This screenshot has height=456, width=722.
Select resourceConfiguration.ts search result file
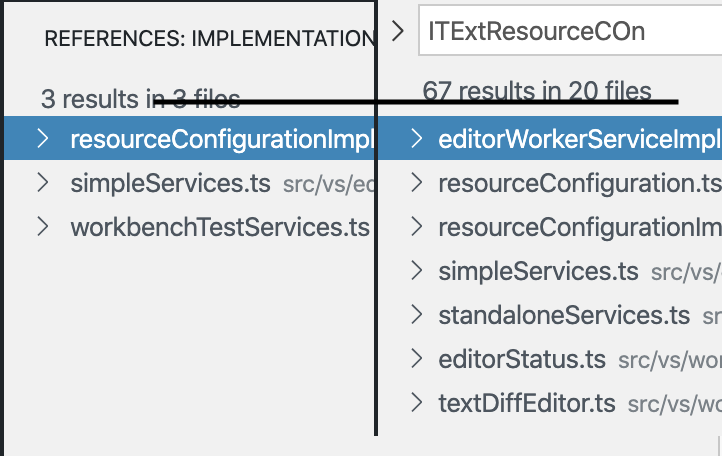[x=550, y=183]
